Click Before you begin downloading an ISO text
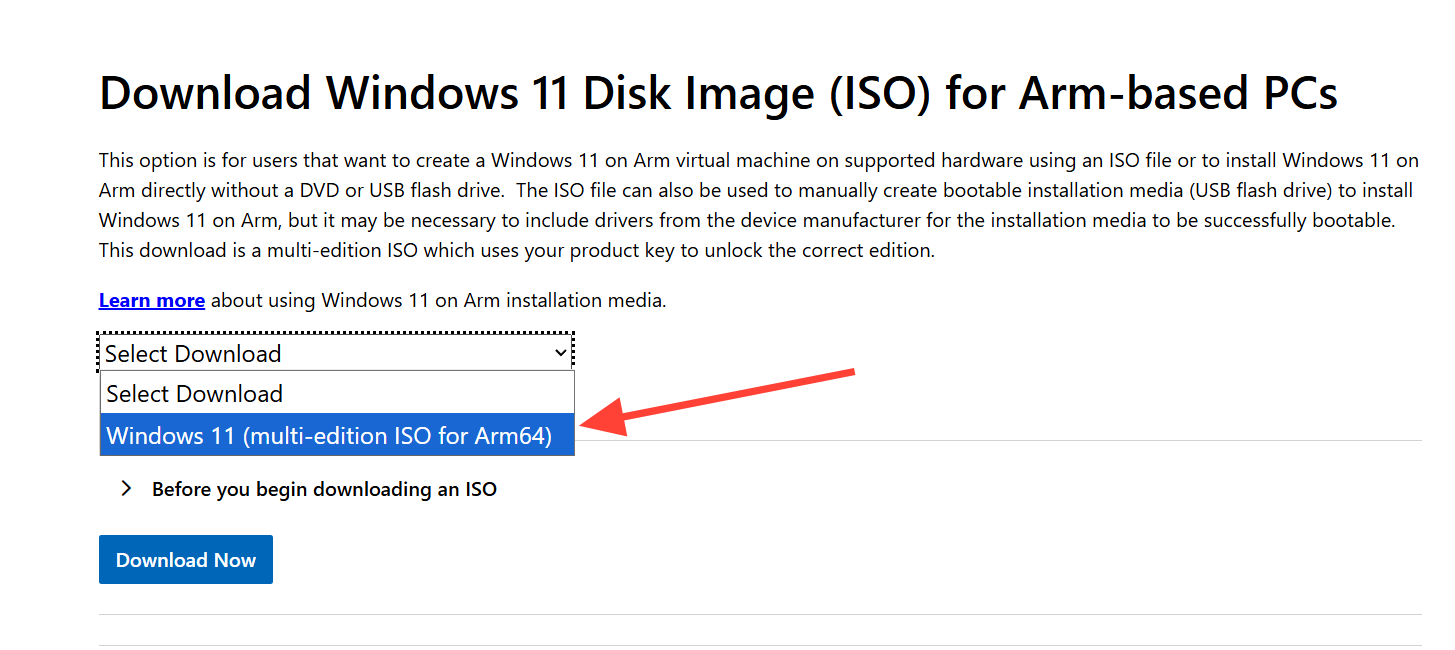 (324, 489)
